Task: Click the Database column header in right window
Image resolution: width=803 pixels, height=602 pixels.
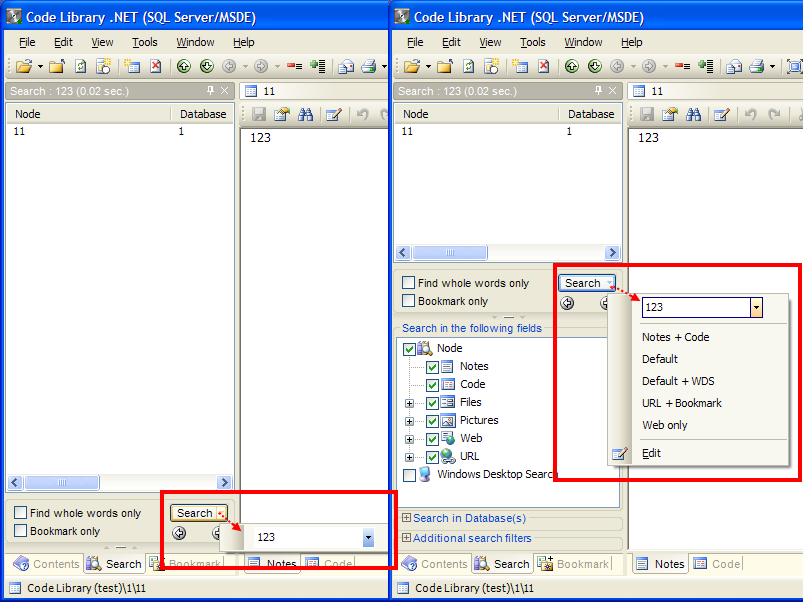Action: [x=590, y=114]
